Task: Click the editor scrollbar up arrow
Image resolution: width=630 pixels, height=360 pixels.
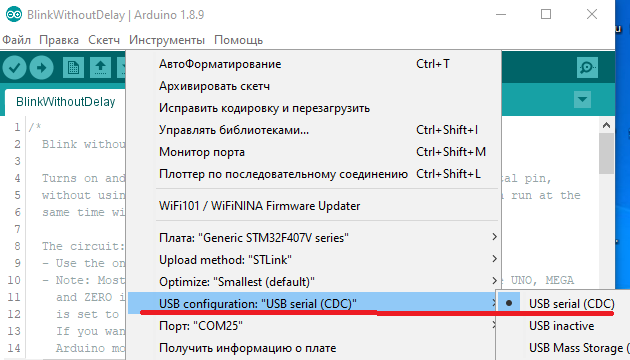Action: point(606,125)
